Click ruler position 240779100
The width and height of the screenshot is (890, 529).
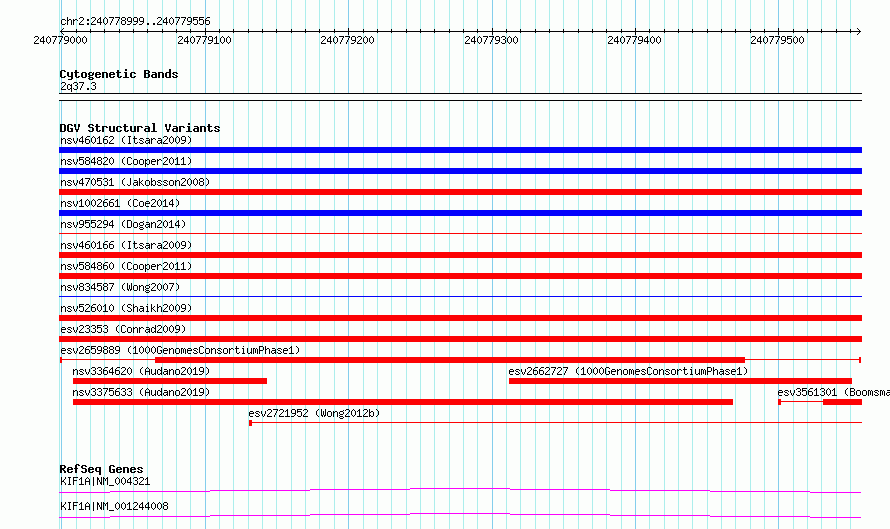pyautogui.click(x=204, y=40)
